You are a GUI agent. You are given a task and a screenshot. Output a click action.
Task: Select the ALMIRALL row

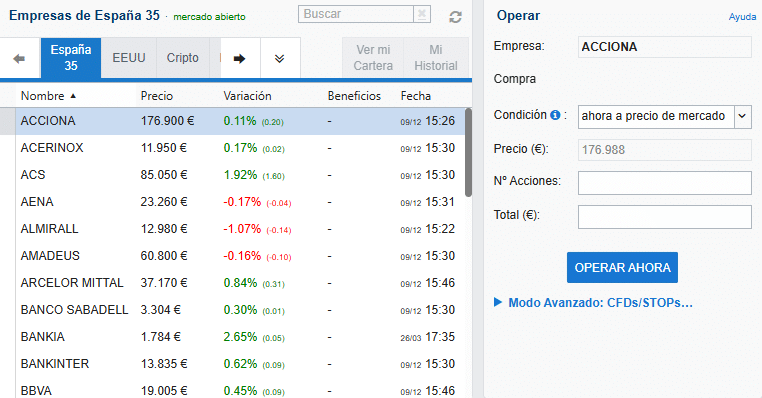(x=232, y=229)
